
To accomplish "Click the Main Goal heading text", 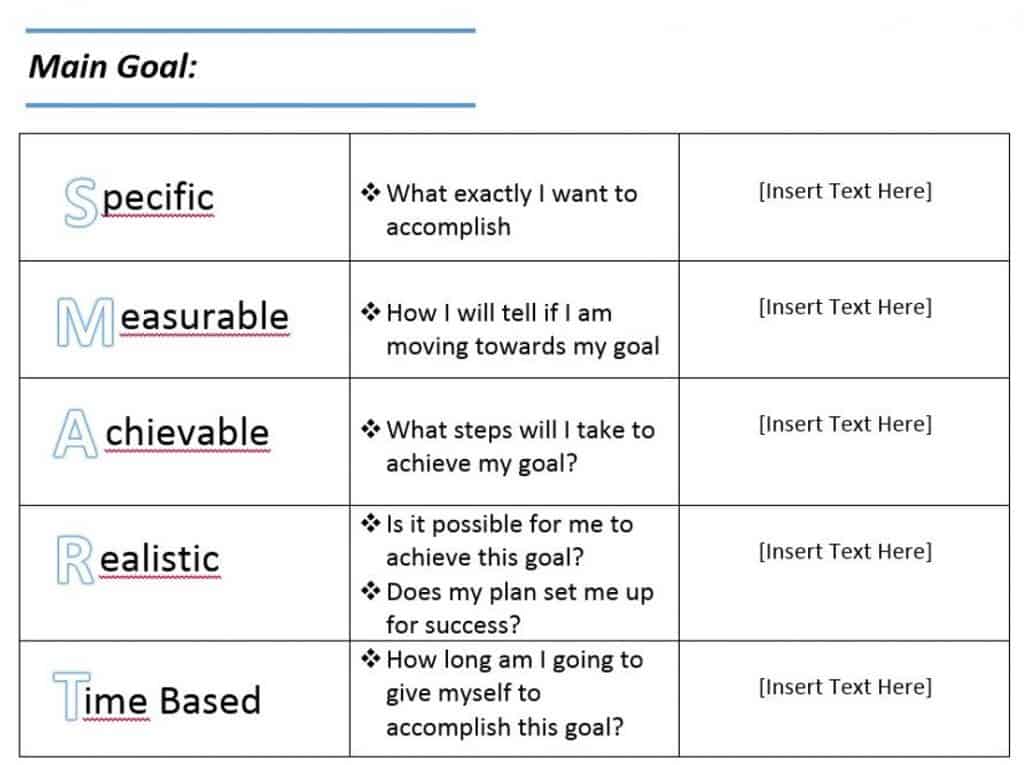I will pyautogui.click(x=113, y=67).
